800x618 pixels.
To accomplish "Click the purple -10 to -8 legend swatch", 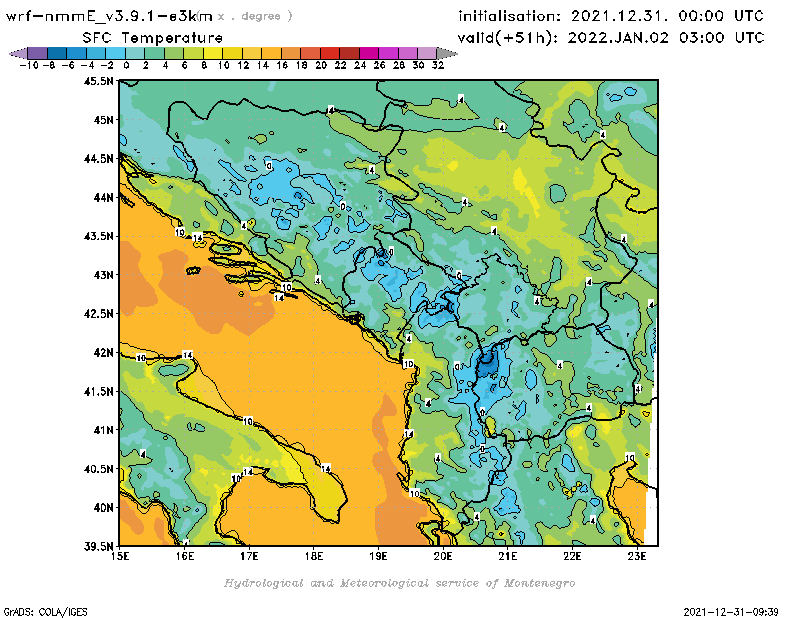I will pos(38,53).
